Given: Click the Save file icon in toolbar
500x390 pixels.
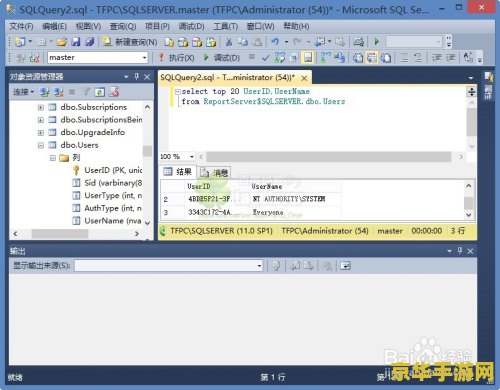Looking at the screenshot, I should click(x=76, y=42).
